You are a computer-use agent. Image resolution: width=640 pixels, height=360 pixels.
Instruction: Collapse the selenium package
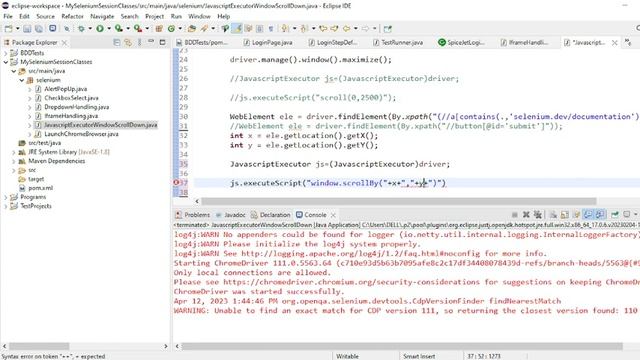point(22,80)
